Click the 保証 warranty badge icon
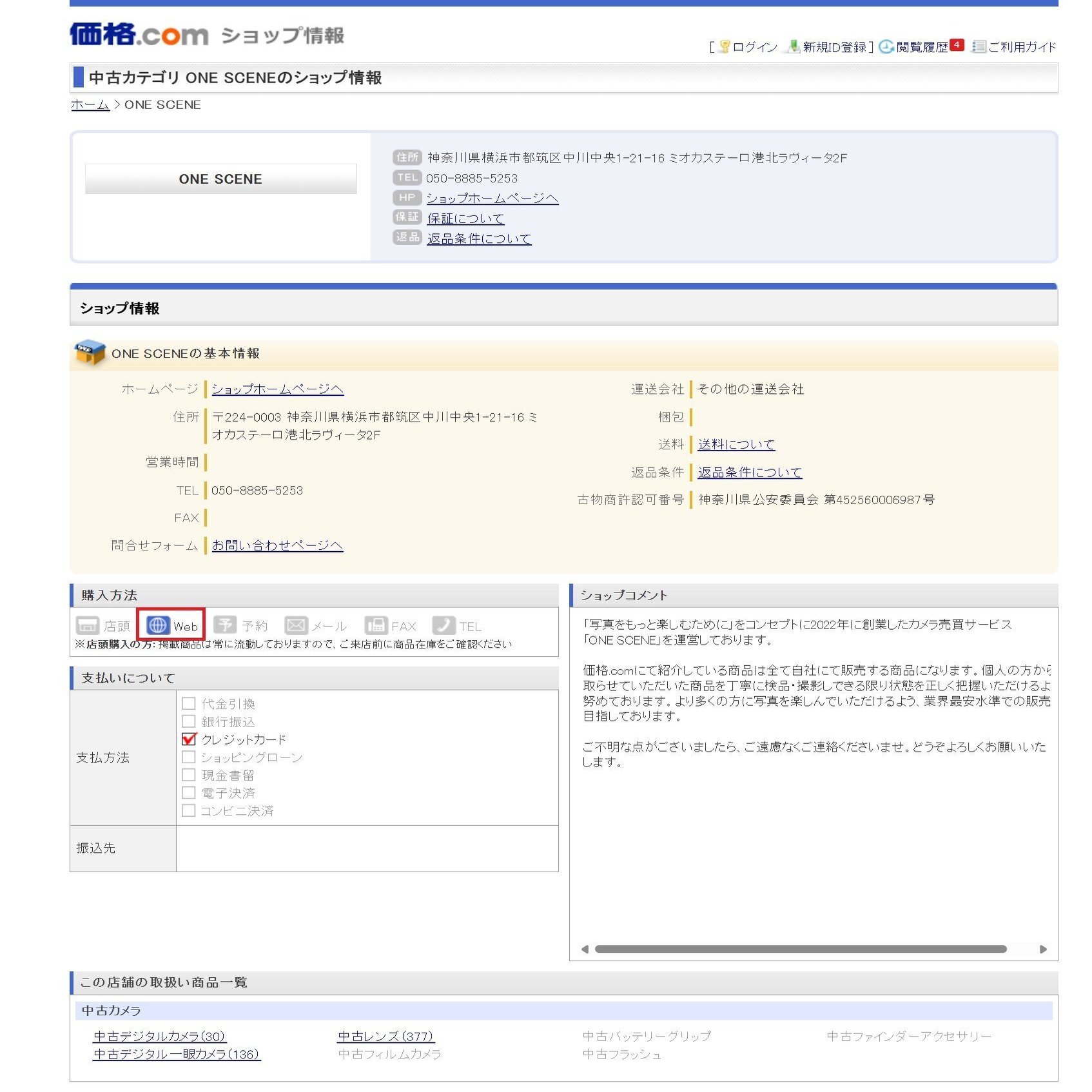 pyautogui.click(x=407, y=217)
